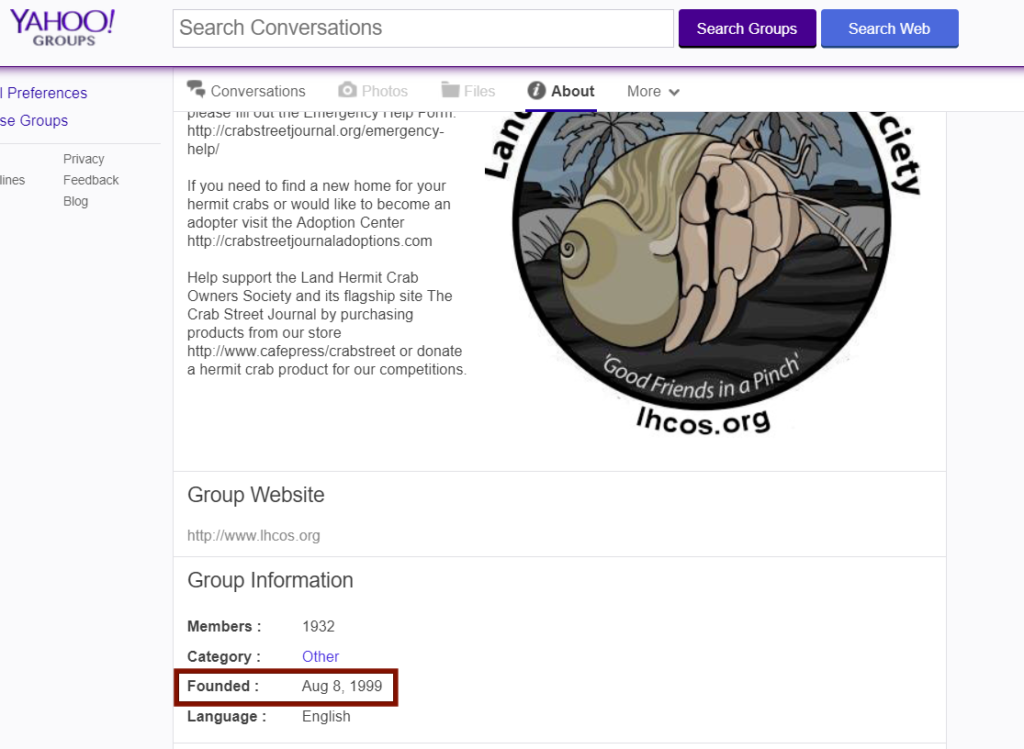Visit the Privacy link
The width and height of the screenshot is (1024, 749).
(x=83, y=159)
